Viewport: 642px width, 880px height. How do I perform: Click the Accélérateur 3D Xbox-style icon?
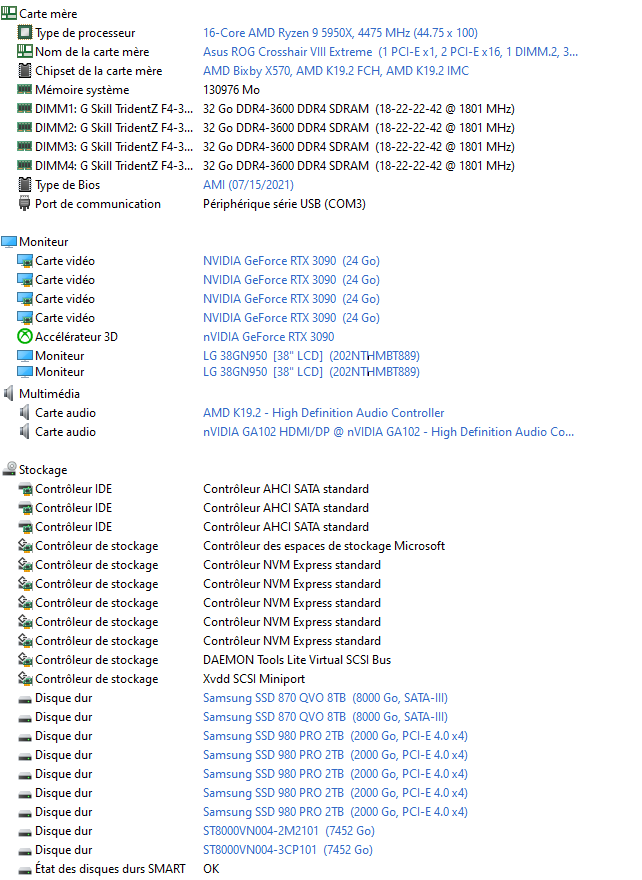pos(25,336)
